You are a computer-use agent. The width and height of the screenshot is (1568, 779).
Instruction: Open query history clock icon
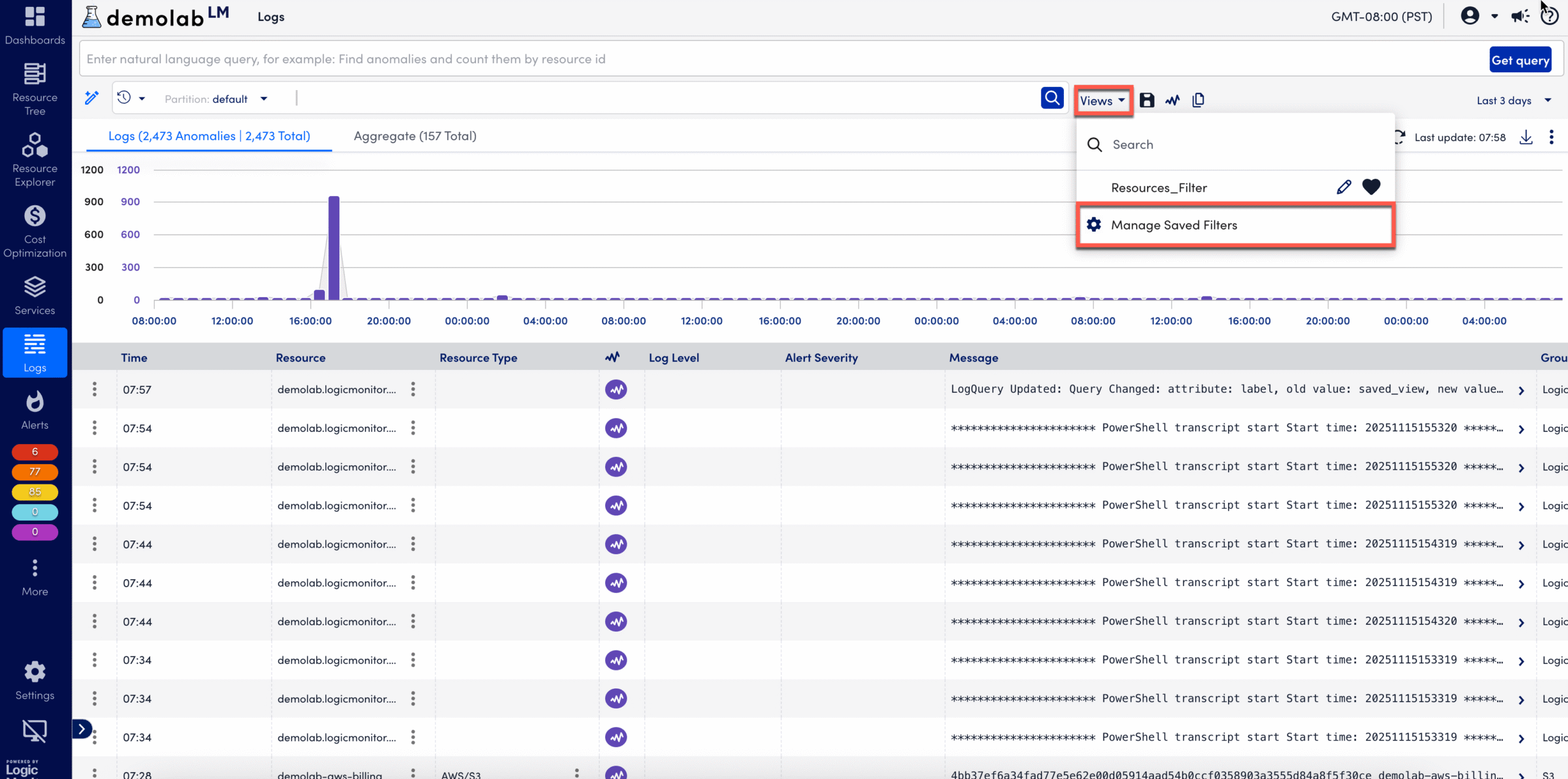pyautogui.click(x=125, y=98)
